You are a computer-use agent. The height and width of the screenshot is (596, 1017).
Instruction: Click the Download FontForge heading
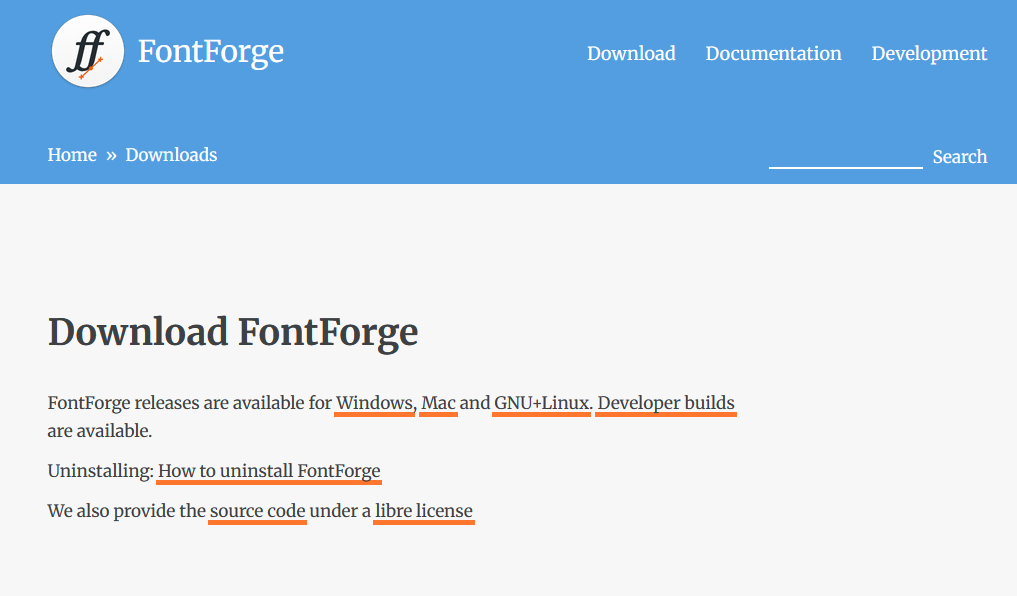tap(232, 332)
